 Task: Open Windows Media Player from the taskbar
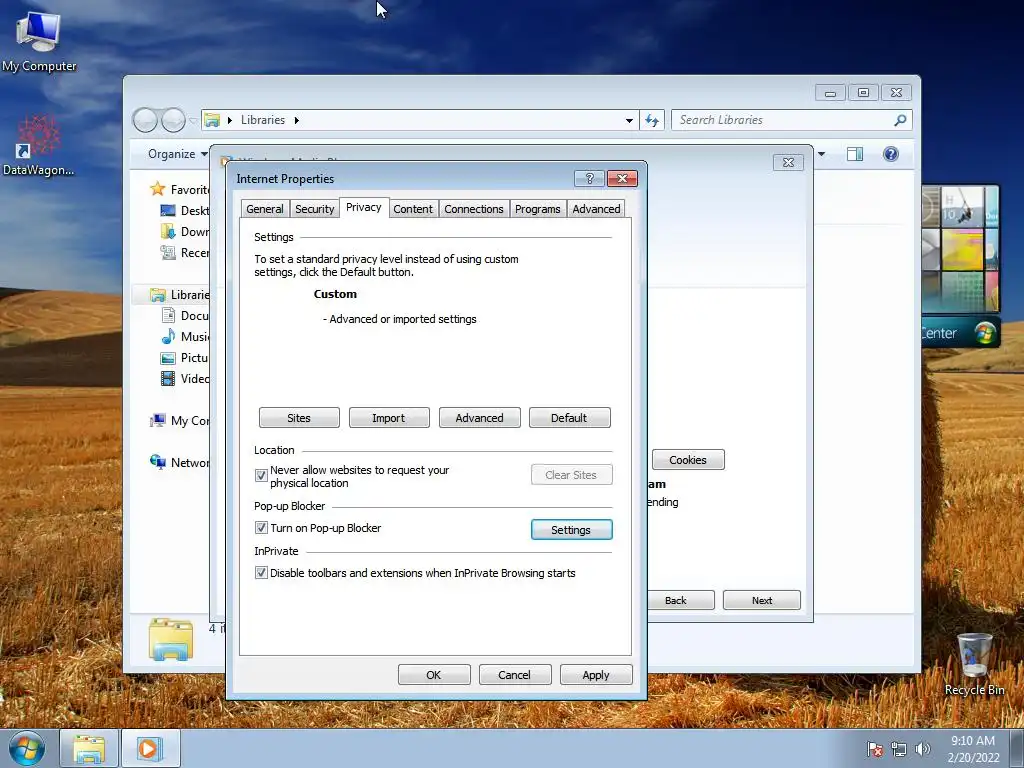150,748
